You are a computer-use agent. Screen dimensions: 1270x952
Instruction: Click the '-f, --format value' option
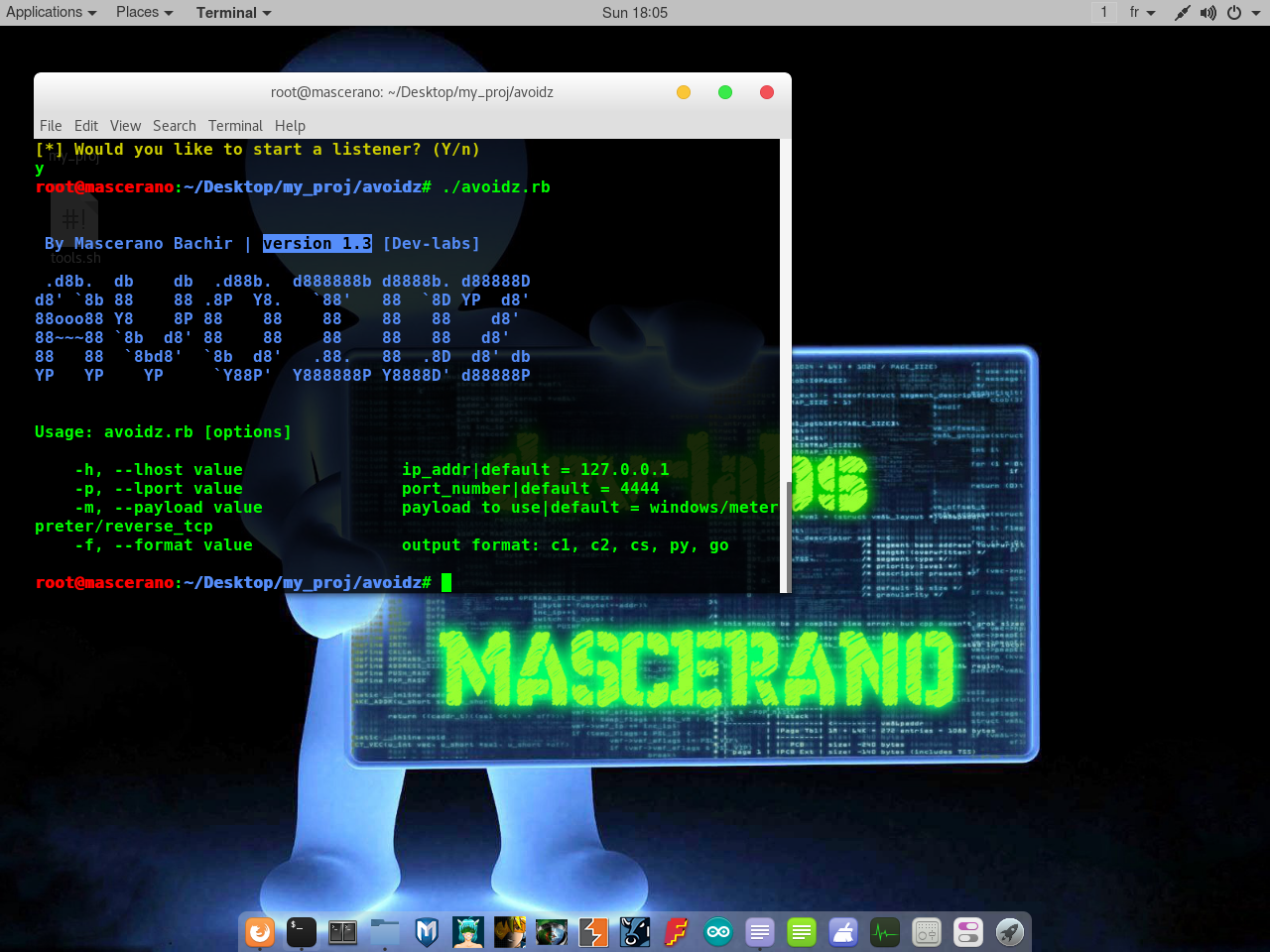point(164,544)
